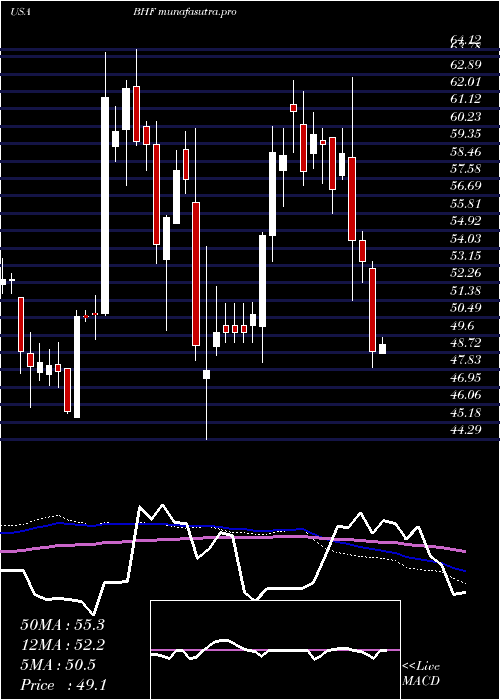
Task: Click the 61.12 price axis label
Action: coord(466,100)
